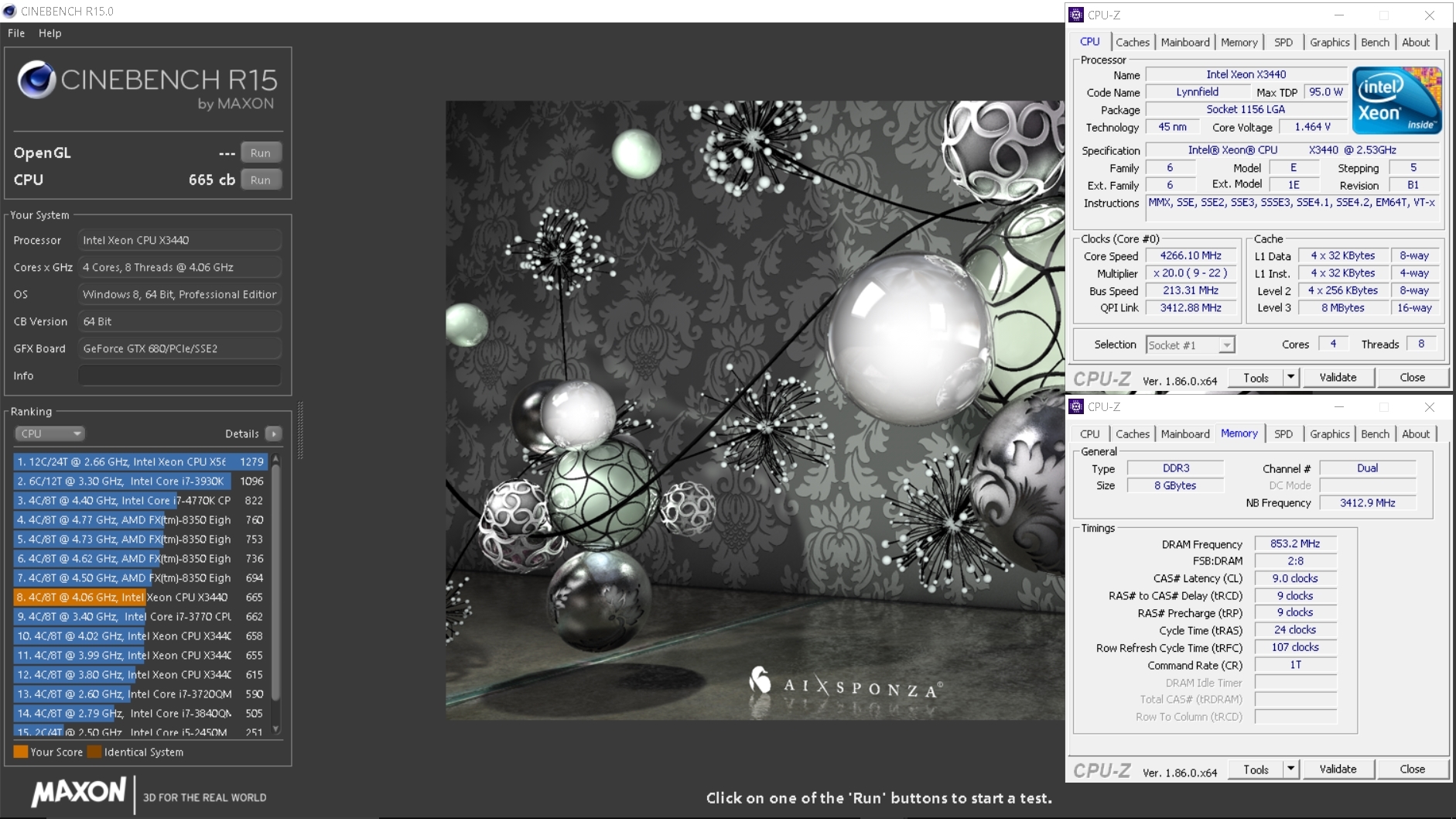Select highlighted row 8 Xeon X3440 665
The width and height of the screenshot is (1456, 819).
141,597
